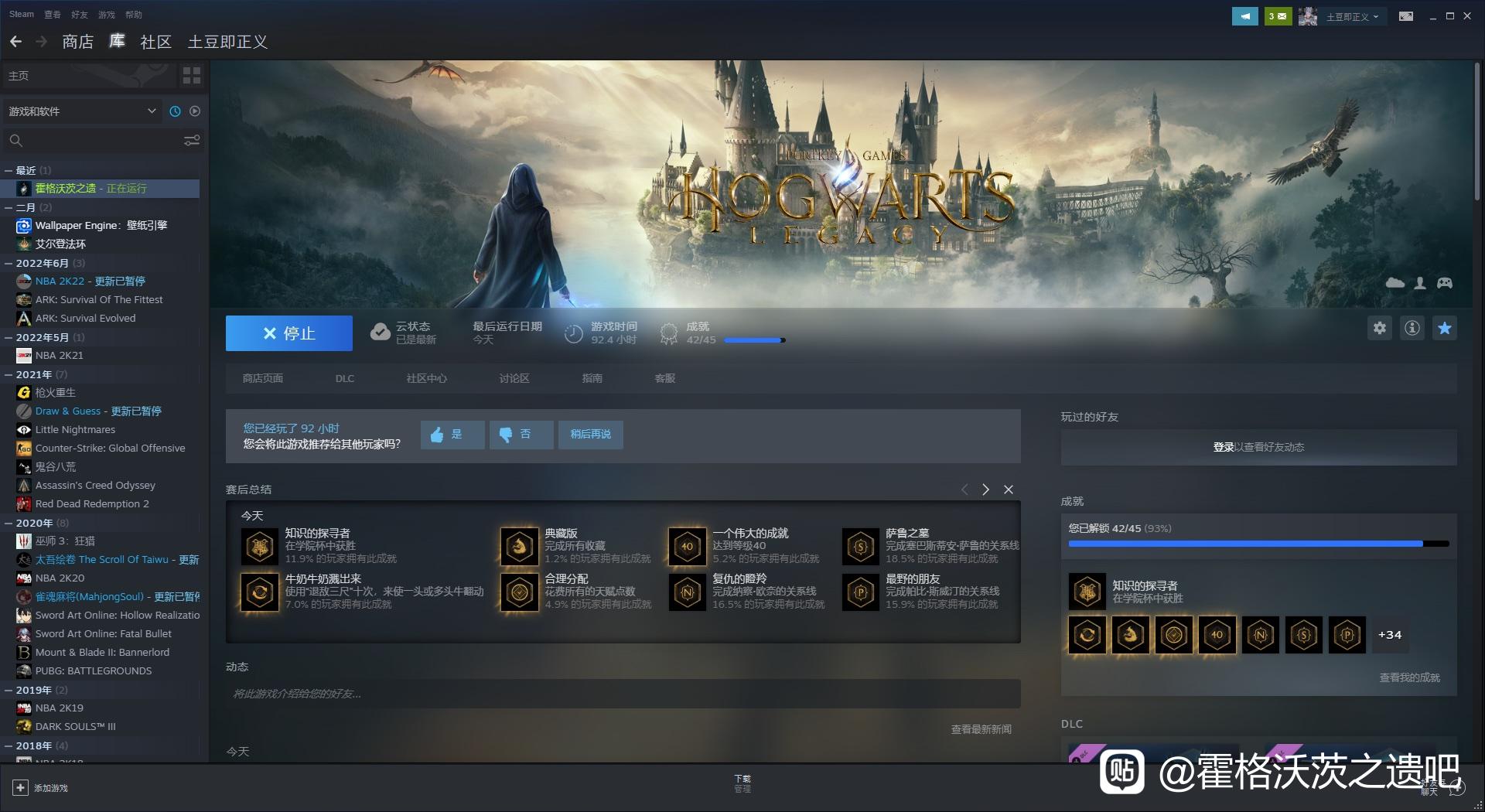Open the 讨论区 game tab
Screen dimensions: 1485x812
pos(514,378)
